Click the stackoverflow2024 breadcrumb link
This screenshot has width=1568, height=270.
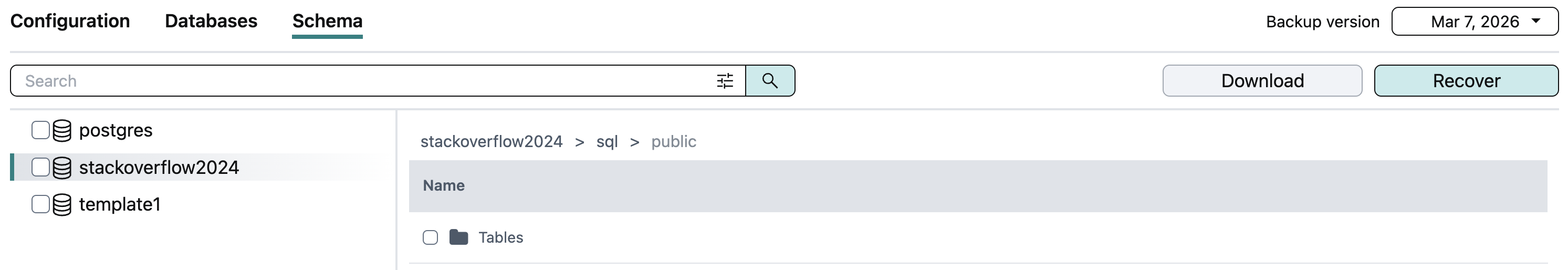click(x=491, y=141)
